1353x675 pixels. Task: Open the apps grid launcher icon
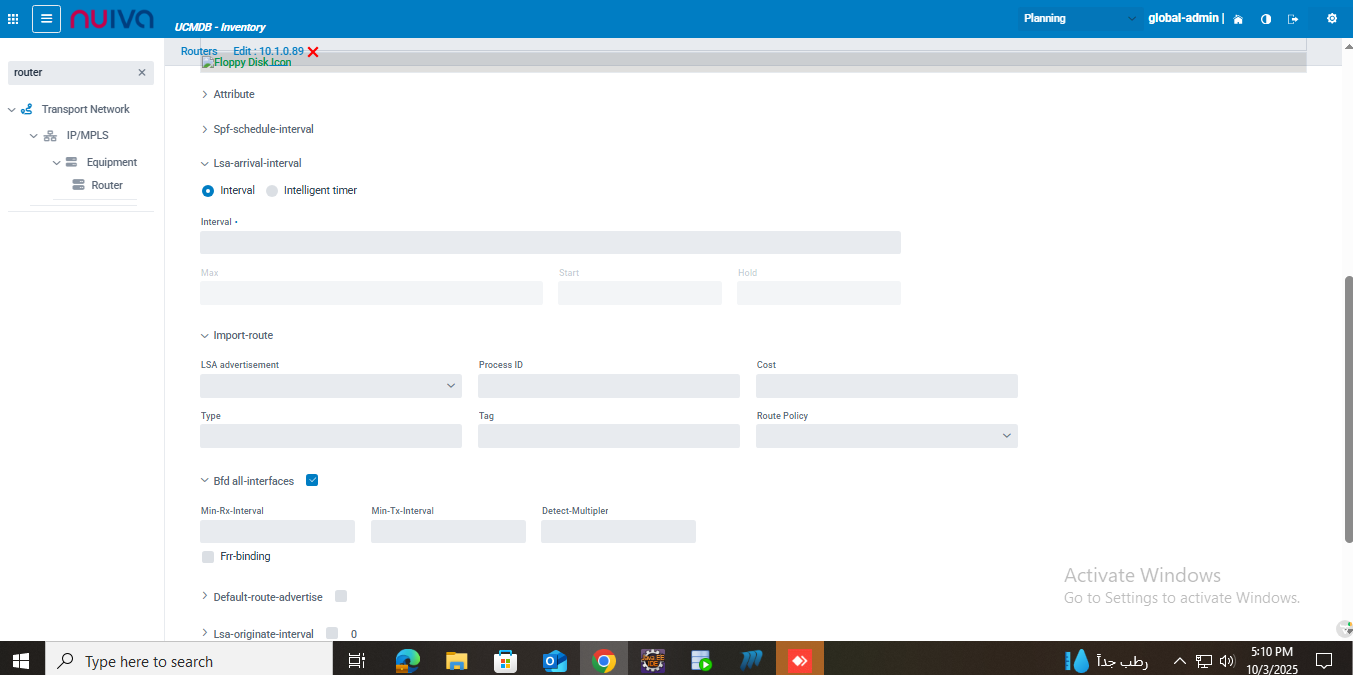pyautogui.click(x=13, y=18)
